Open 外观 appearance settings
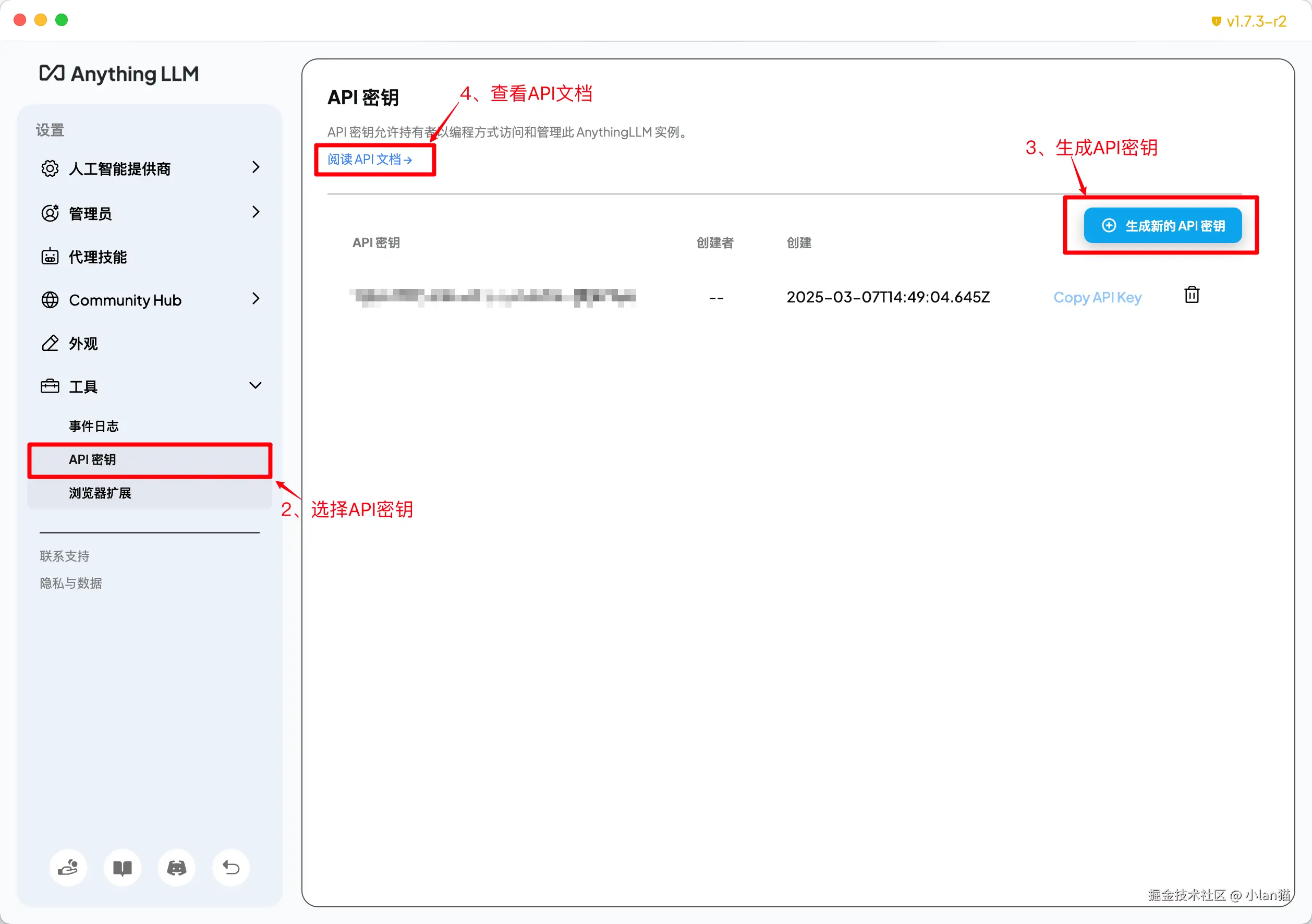The height and width of the screenshot is (924, 1312). coord(83,344)
